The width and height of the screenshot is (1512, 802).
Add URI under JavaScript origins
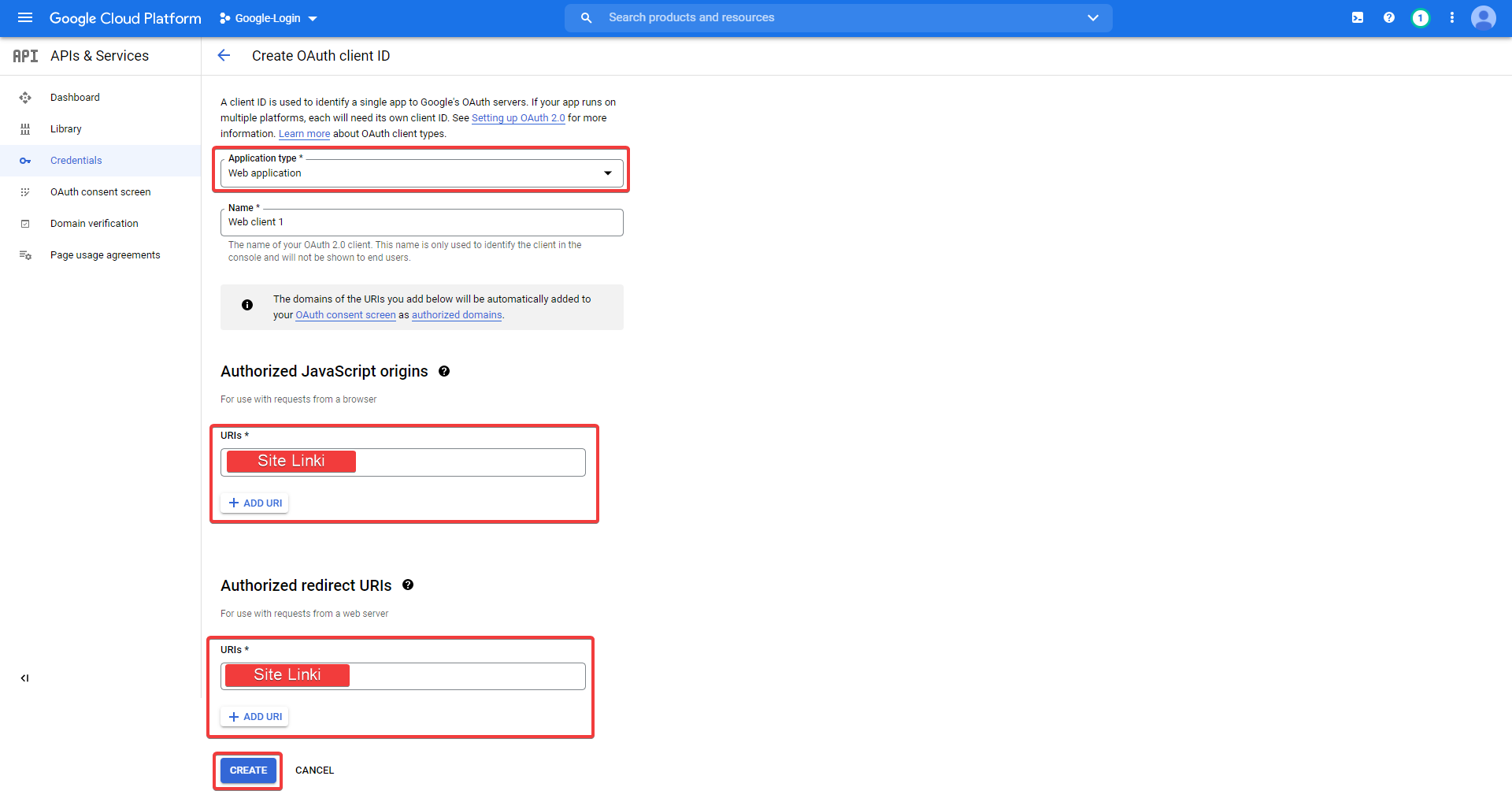254,503
